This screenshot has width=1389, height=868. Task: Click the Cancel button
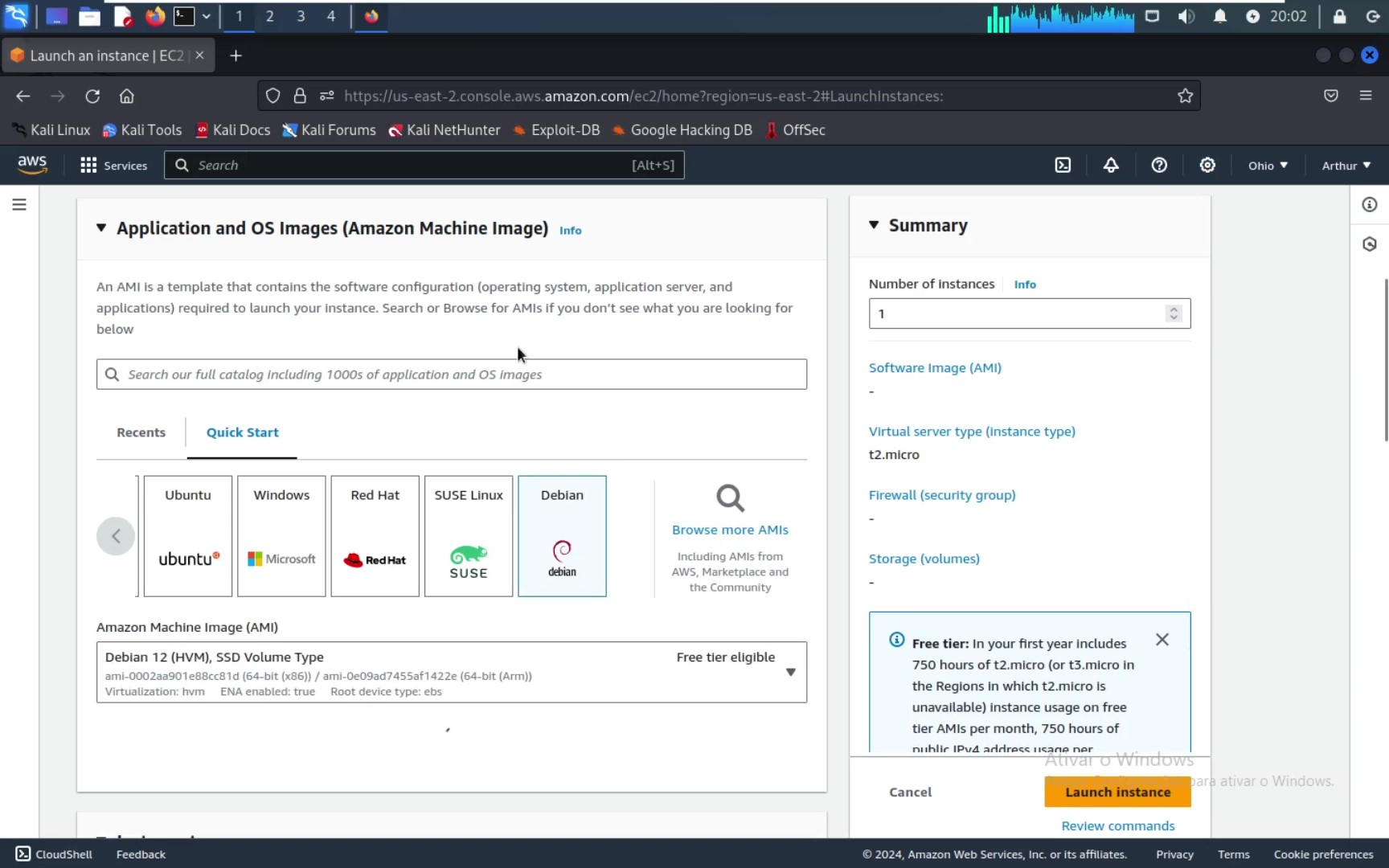click(x=911, y=792)
